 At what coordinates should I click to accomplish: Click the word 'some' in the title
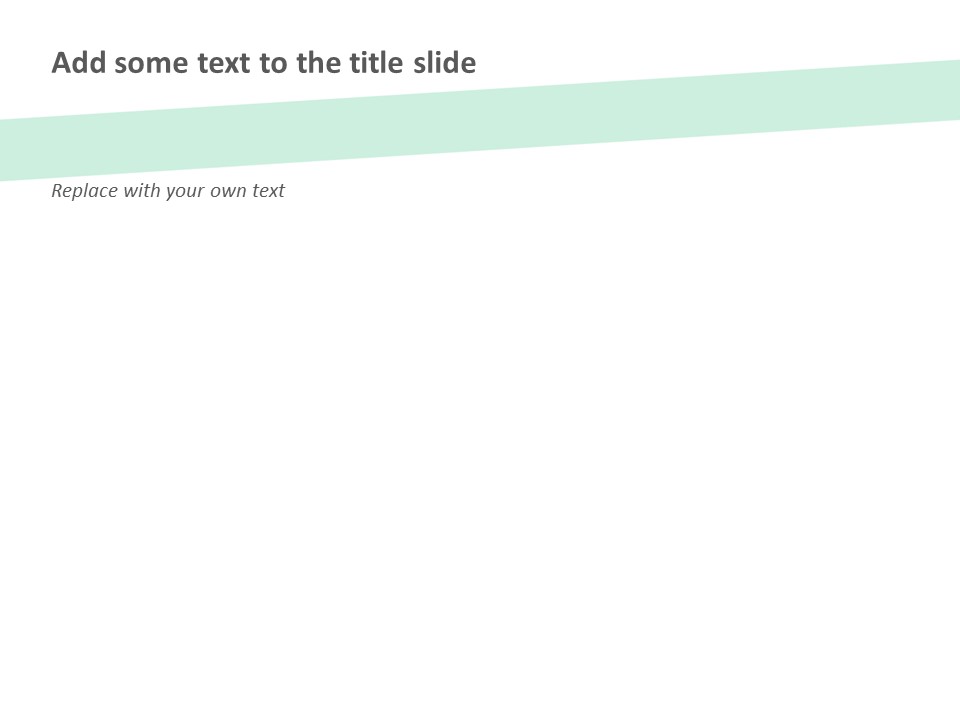151,63
